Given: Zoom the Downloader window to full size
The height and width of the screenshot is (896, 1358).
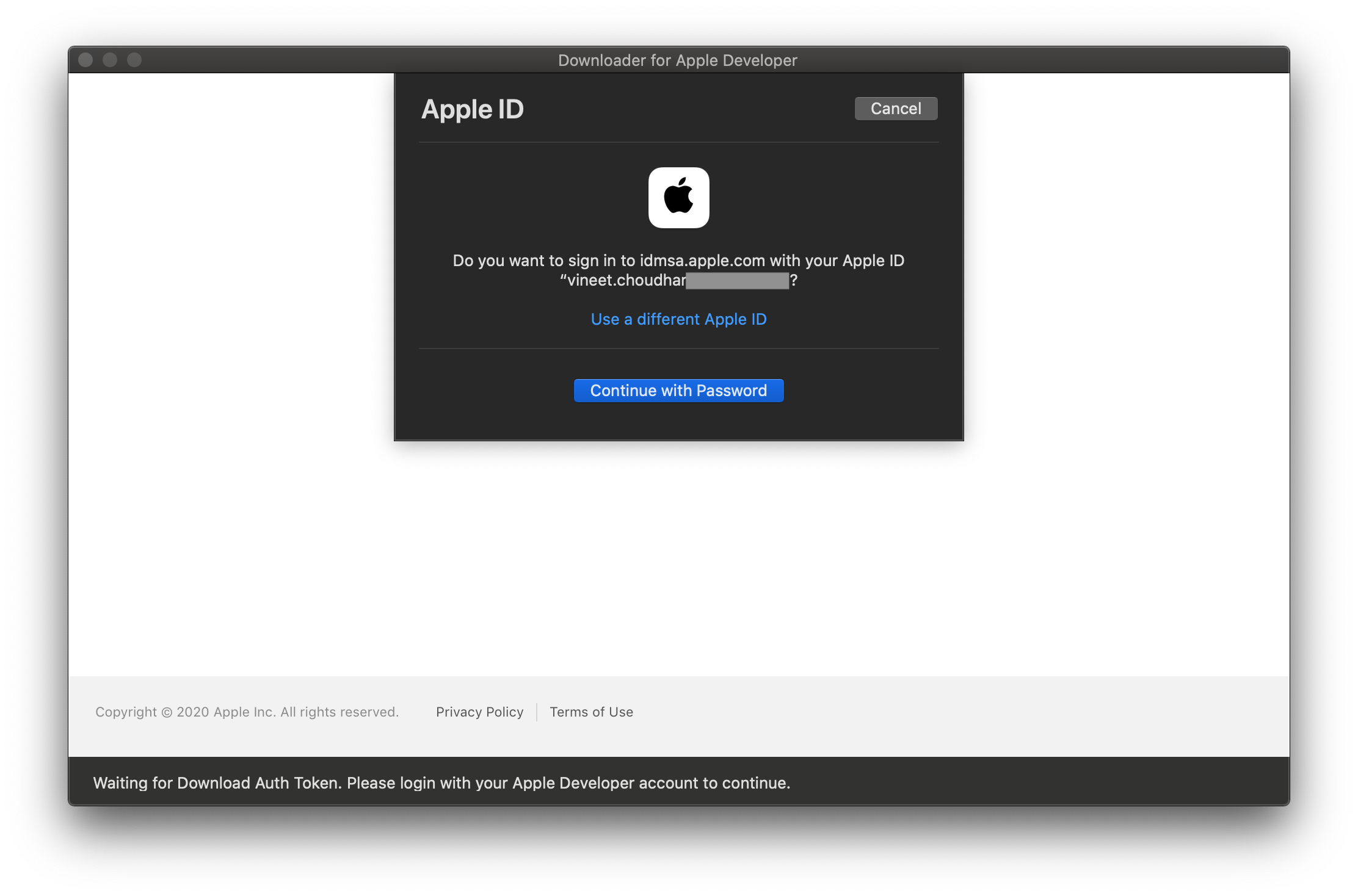Looking at the screenshot, I should (134, 60).
